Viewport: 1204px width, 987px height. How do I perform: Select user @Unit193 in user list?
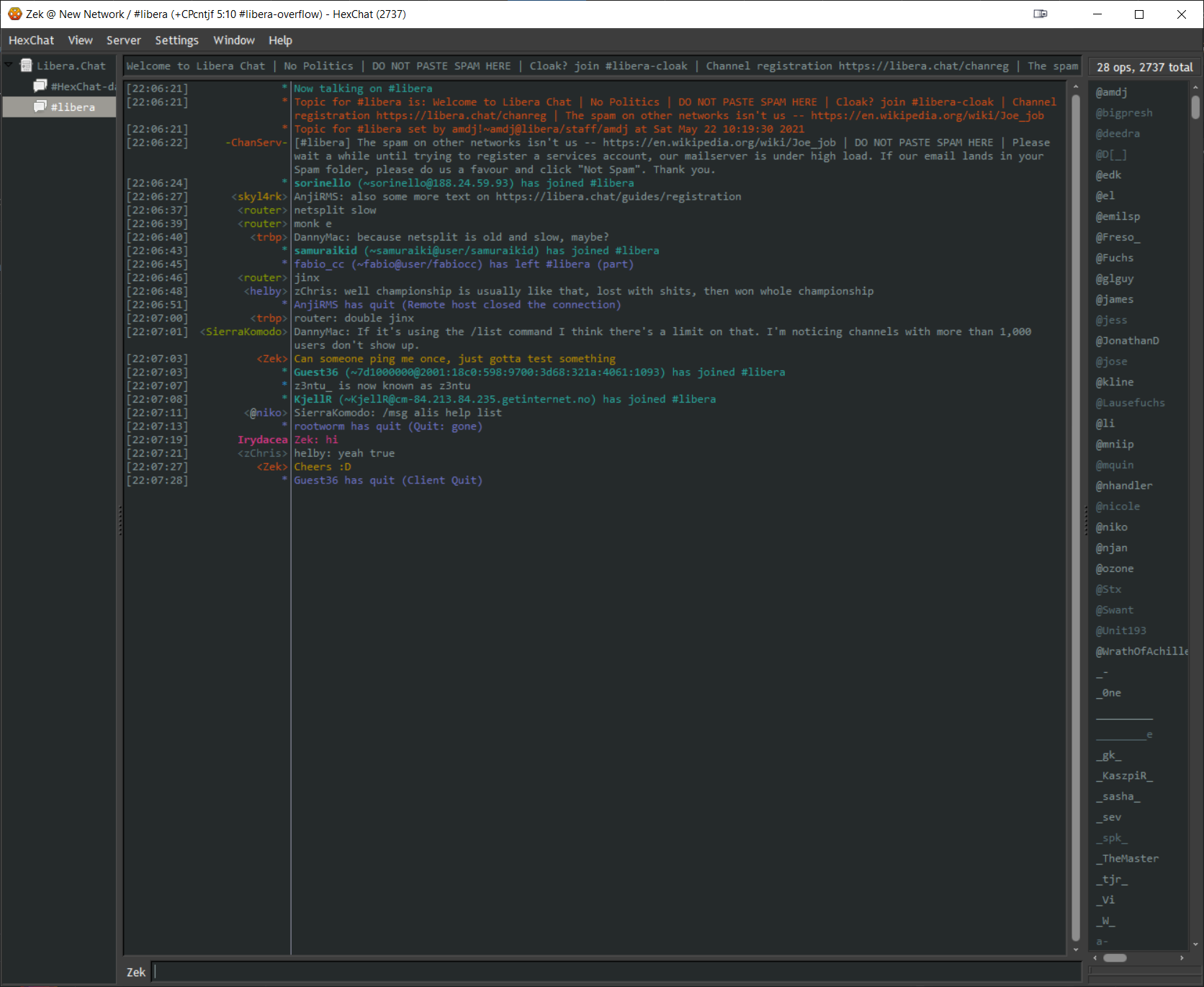tap(1137, 631)
